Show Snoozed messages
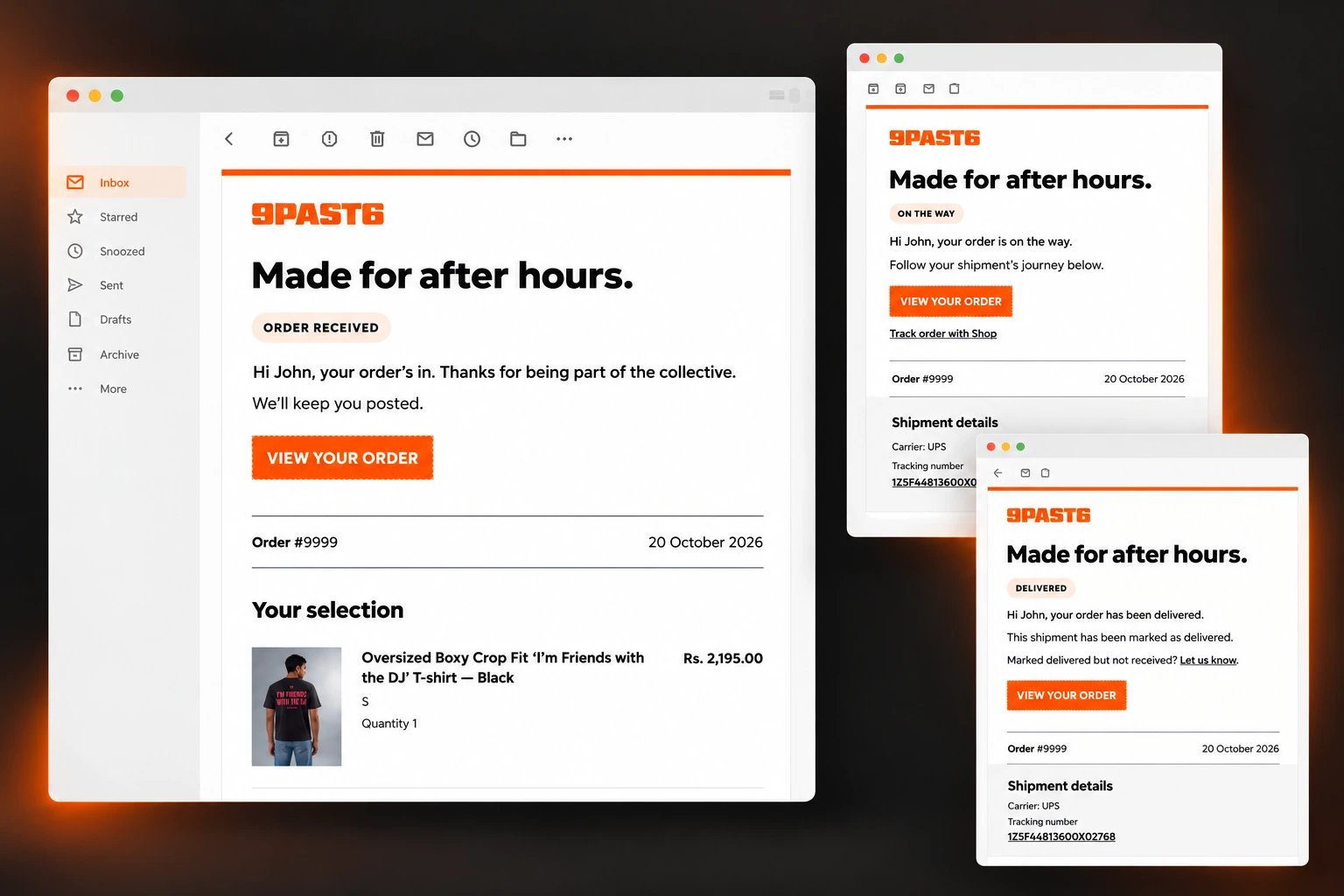 click(x=118, y=251)
